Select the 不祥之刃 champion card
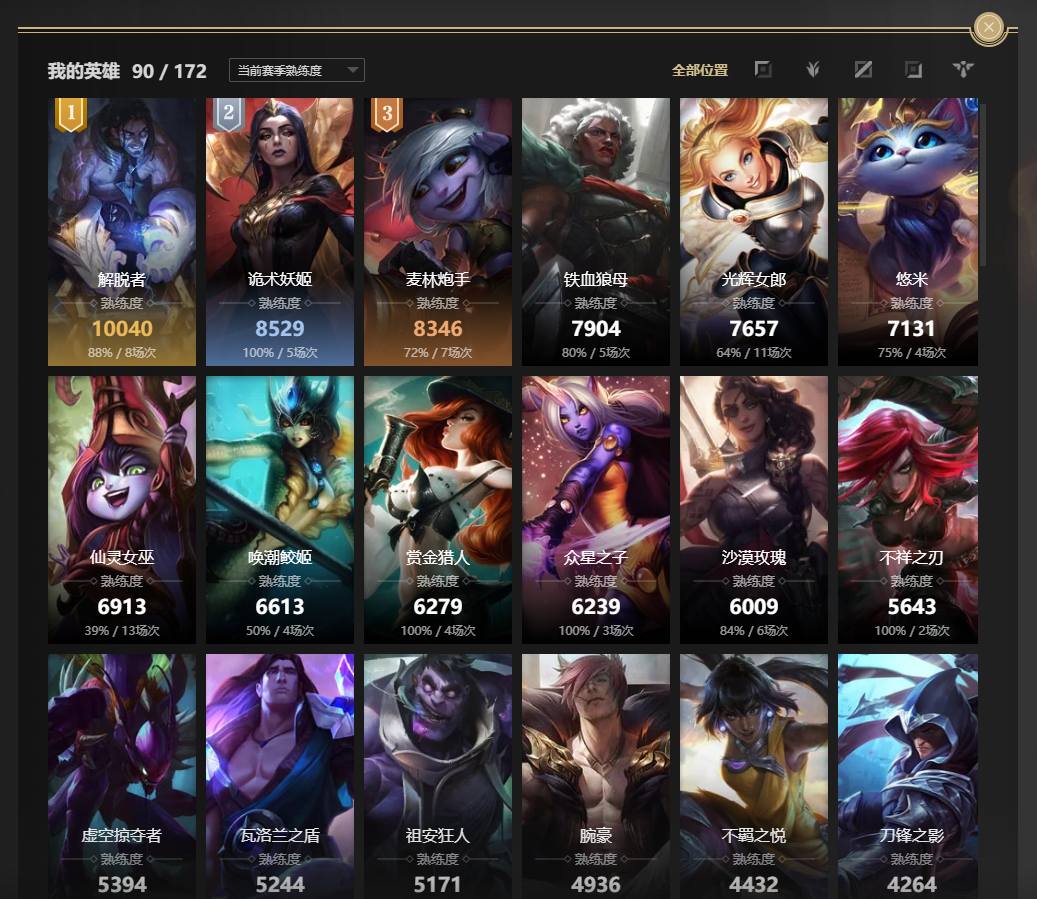Image resolution: width=1037 pixels, height=899 pixels. click(908, 509)
